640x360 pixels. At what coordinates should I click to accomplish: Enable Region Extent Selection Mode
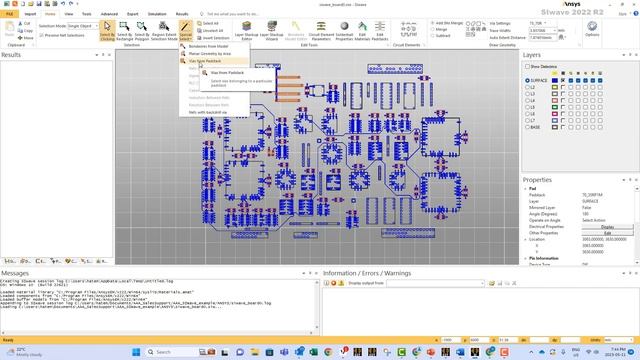[x=164, y=31]
